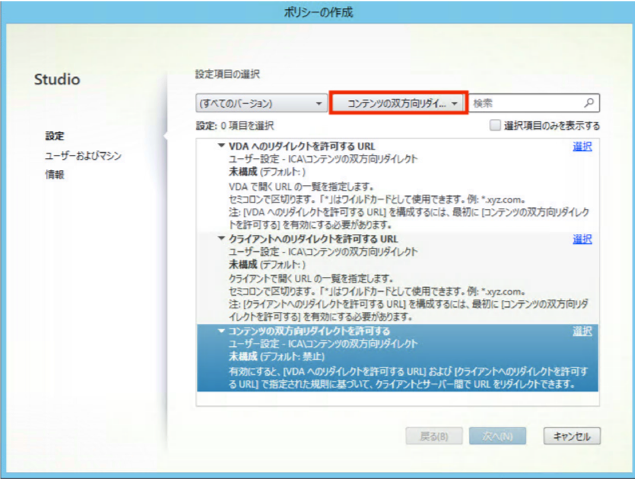Collapse the クライアントへのリダイレクトを許可する URL triangle

(221, 240)
